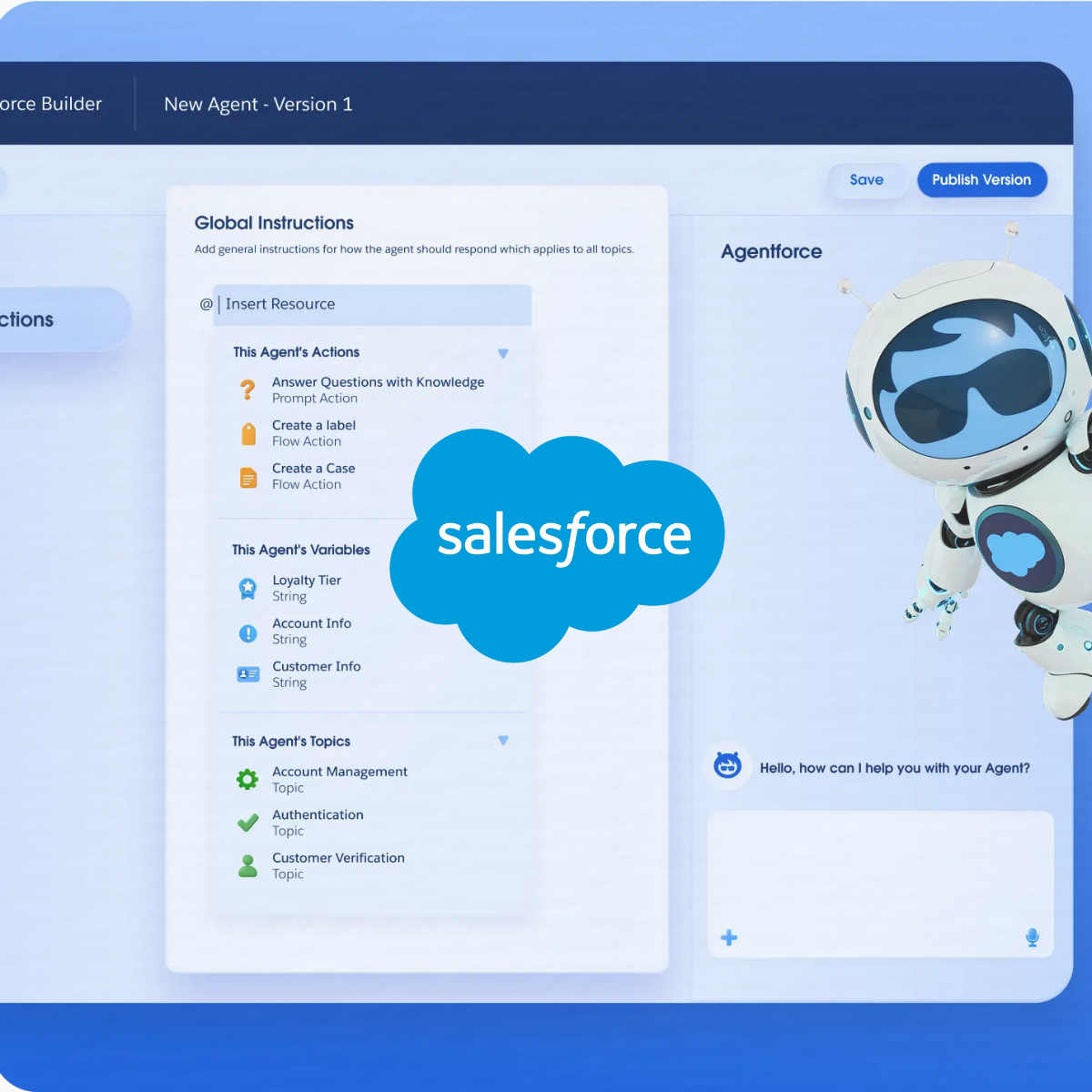This screenshot has width=1092, height=1092.
Task: Click the New Agent - Version 1 title
Action: [258, 105]
